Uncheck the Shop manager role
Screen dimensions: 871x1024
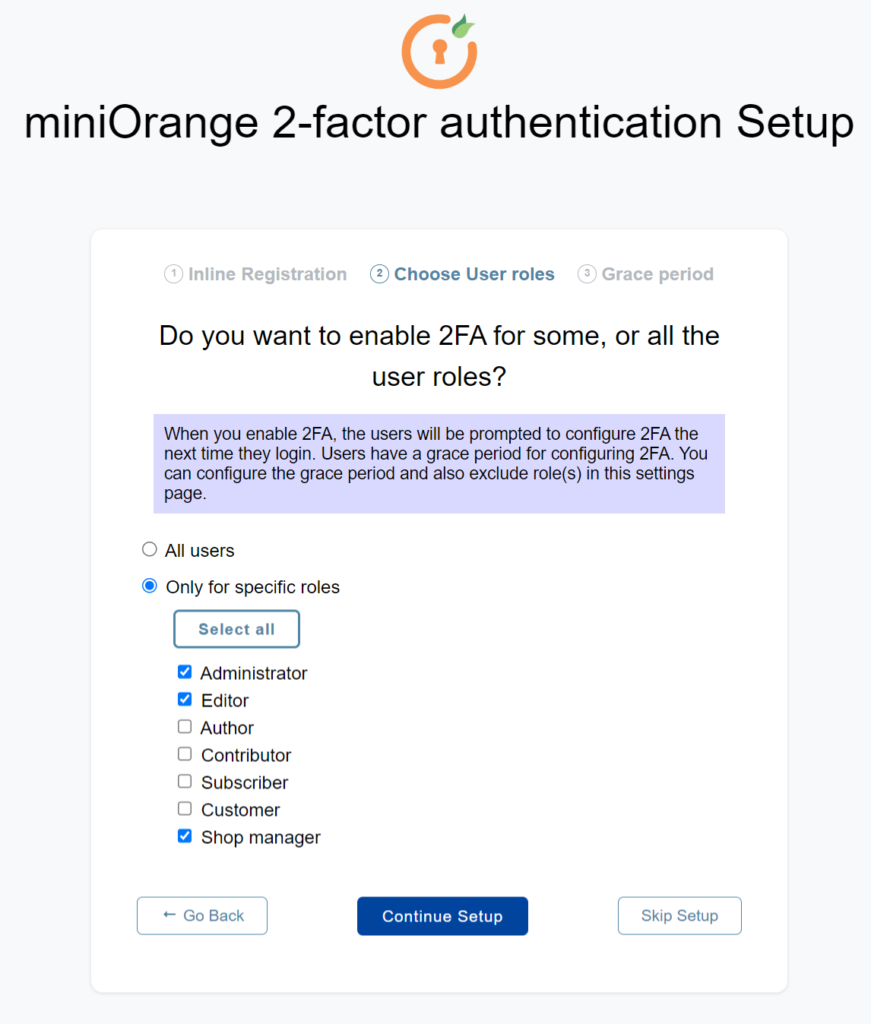(x=184, y=836)
